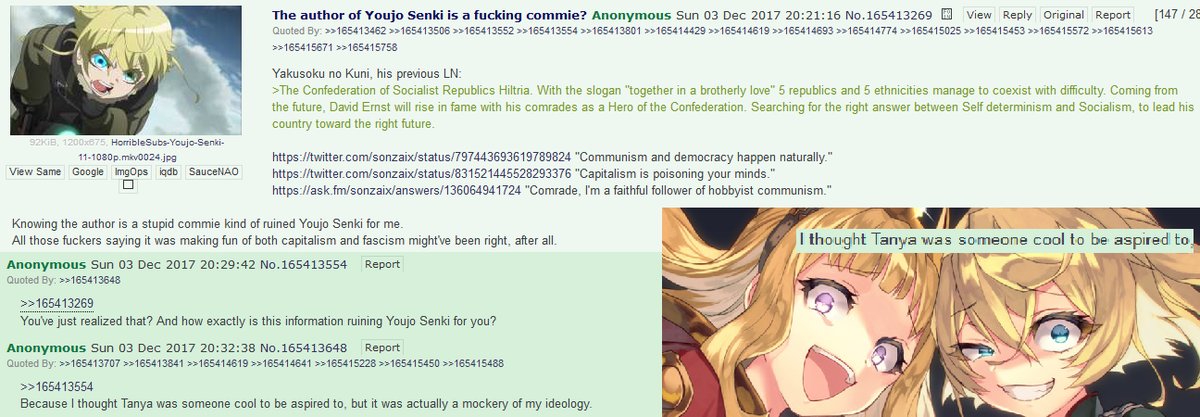
Task: Report post No.165413648
Action: coord(382,347)
